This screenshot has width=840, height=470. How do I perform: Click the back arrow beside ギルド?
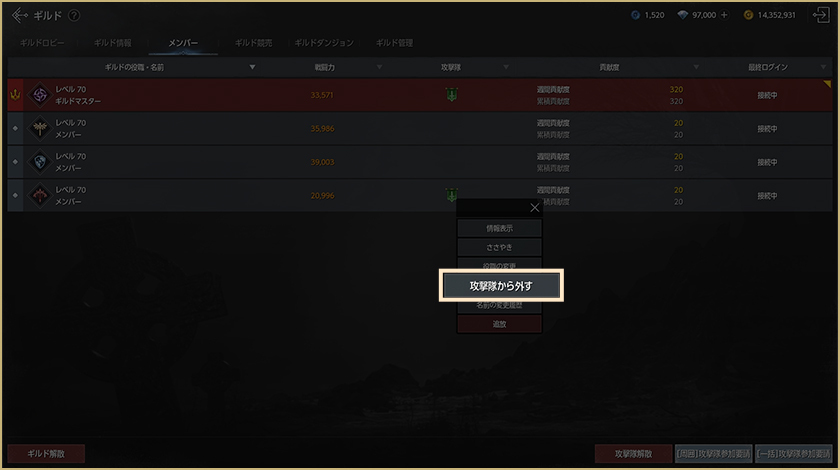coord(20,15)
